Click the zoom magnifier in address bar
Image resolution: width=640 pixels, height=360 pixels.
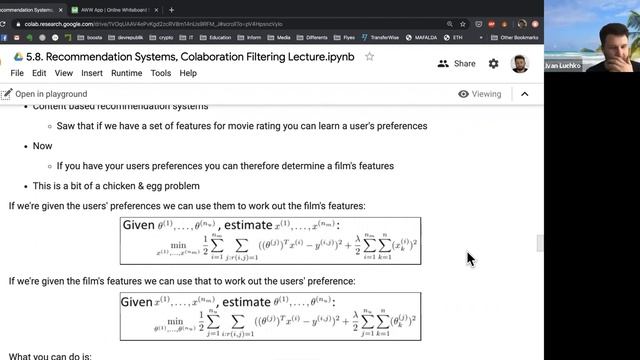pyautogui.click(x=449, y=24)
